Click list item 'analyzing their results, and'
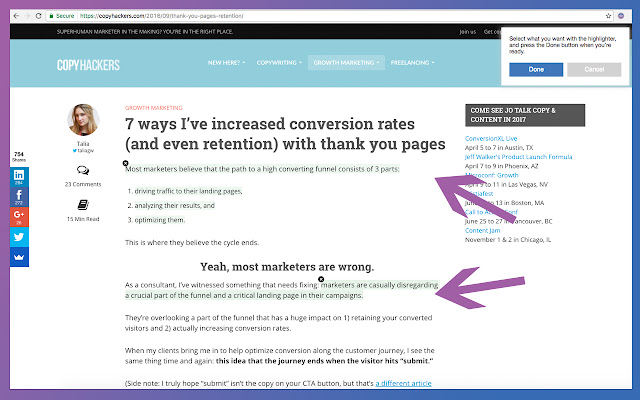 [175, 205]
